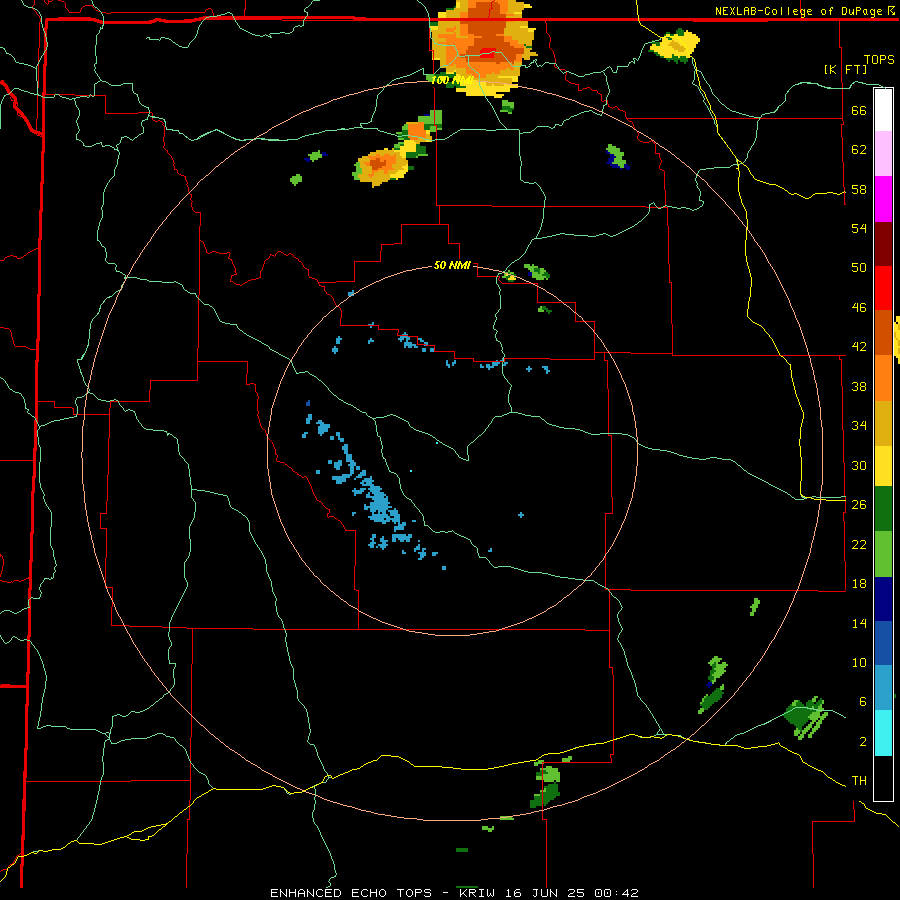Click the dark green echo cluster at lower right
Image resolution: width=900 pixels, height=900 pixels.
(x=806, y=716)
